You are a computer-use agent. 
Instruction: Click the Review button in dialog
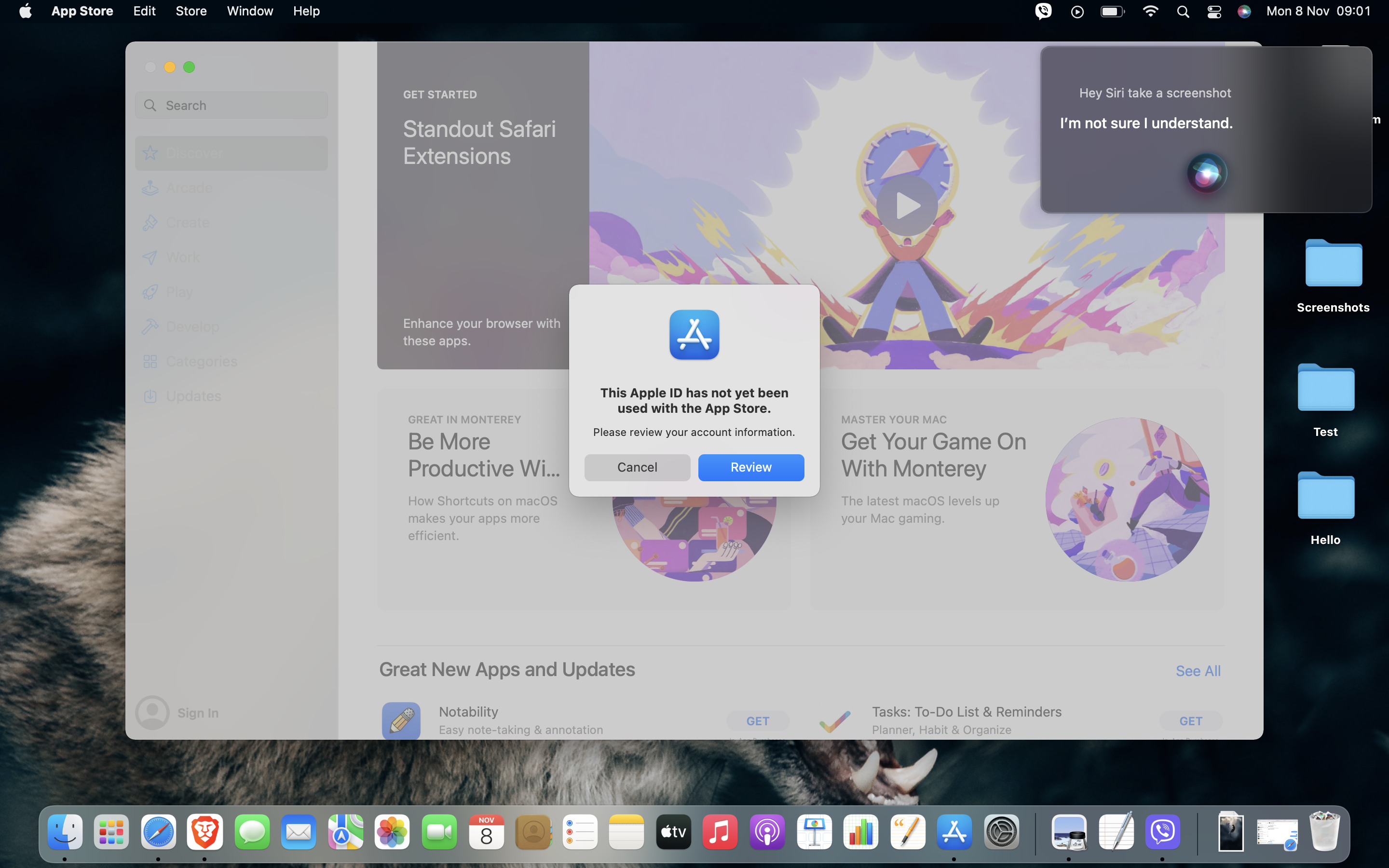750,467
